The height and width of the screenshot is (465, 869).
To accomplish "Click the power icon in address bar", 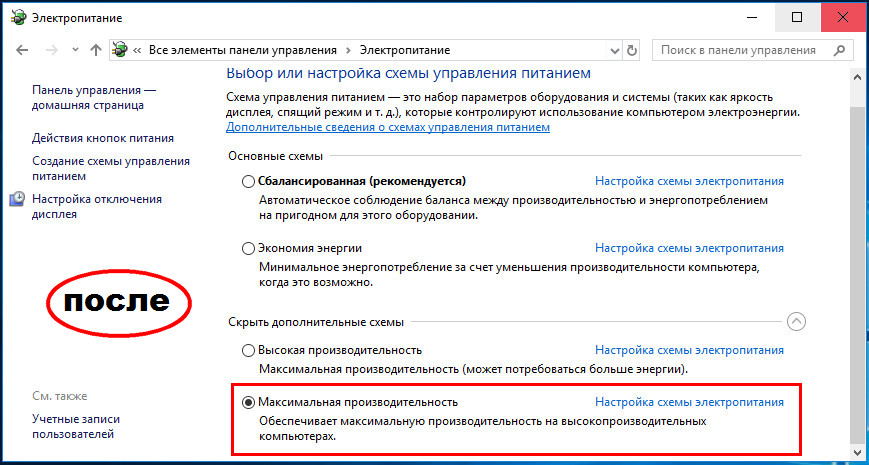I will click(x=120, y=50).
